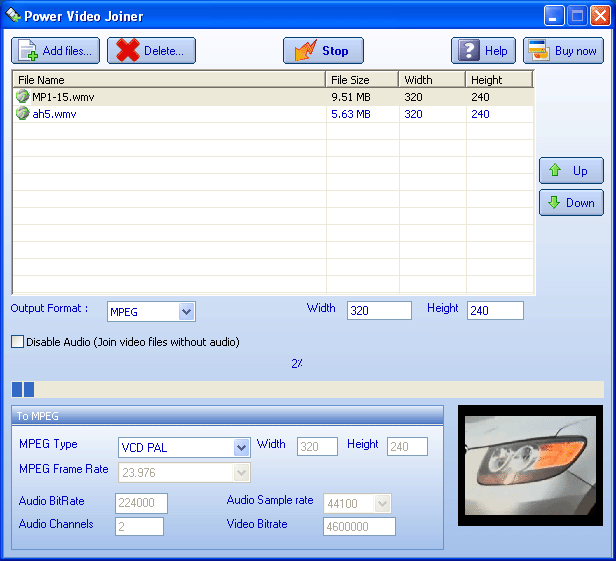616x561 pixels.
Task: Stop the joining process
Action: 323,51
